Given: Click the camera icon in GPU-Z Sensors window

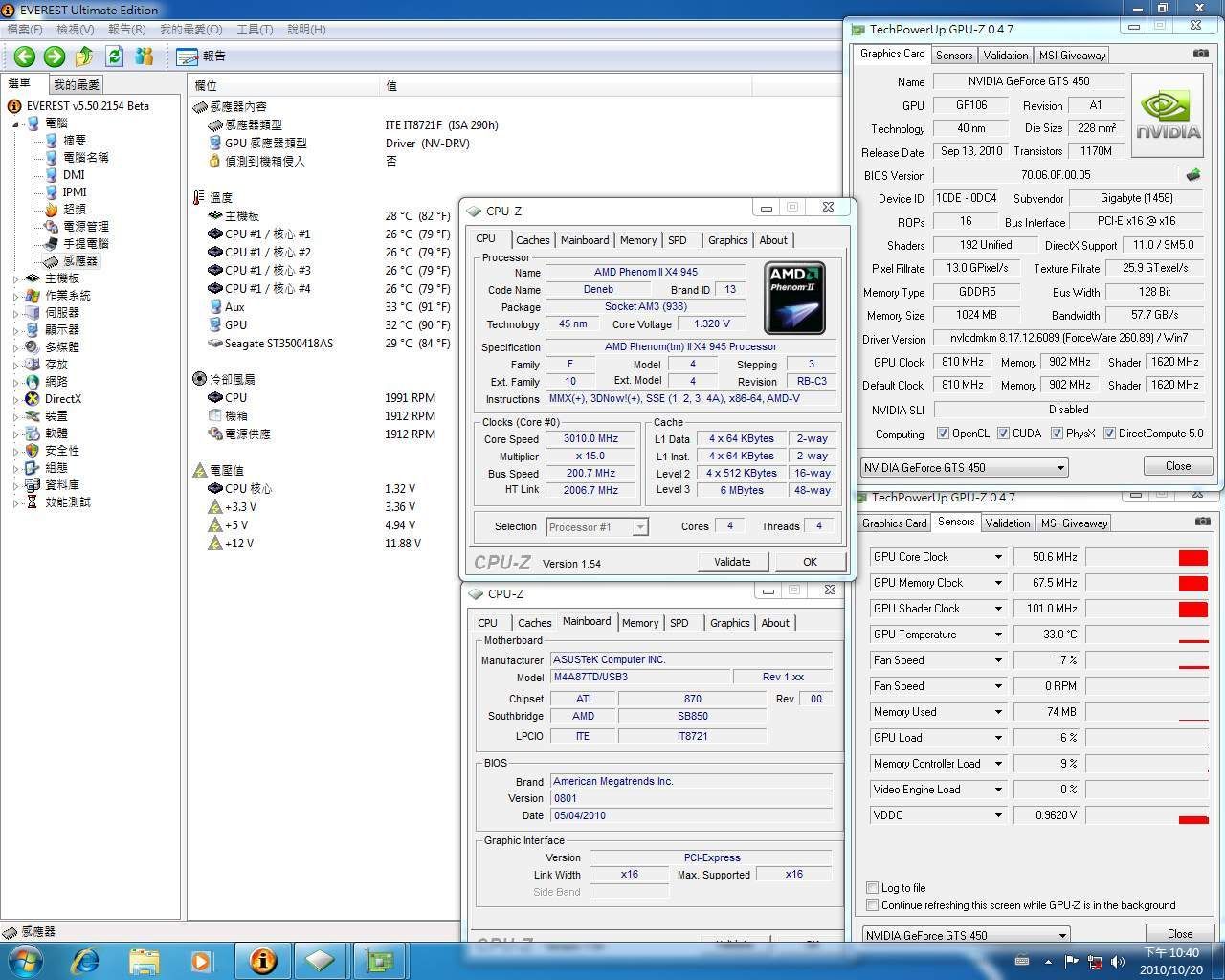Looking at the screenshot, I should [x=1202, y=522].
